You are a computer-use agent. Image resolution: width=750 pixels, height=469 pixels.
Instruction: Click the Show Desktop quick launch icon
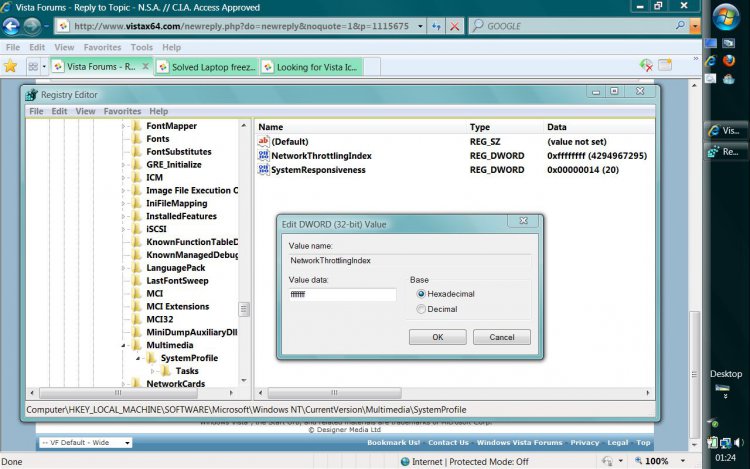point(711,44)
